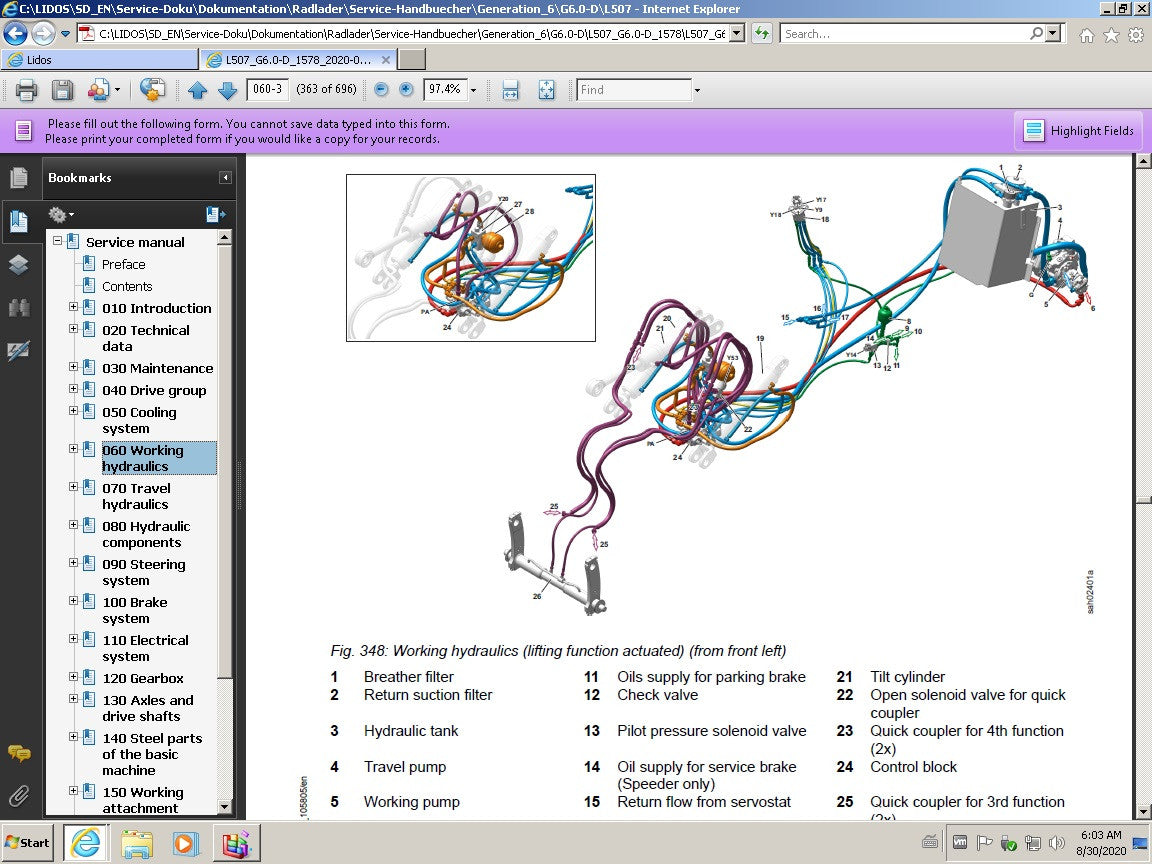Screen dimensions: 1152x864
Task: Collapse the Service manual bookmark tree
Action: point(58,241)
